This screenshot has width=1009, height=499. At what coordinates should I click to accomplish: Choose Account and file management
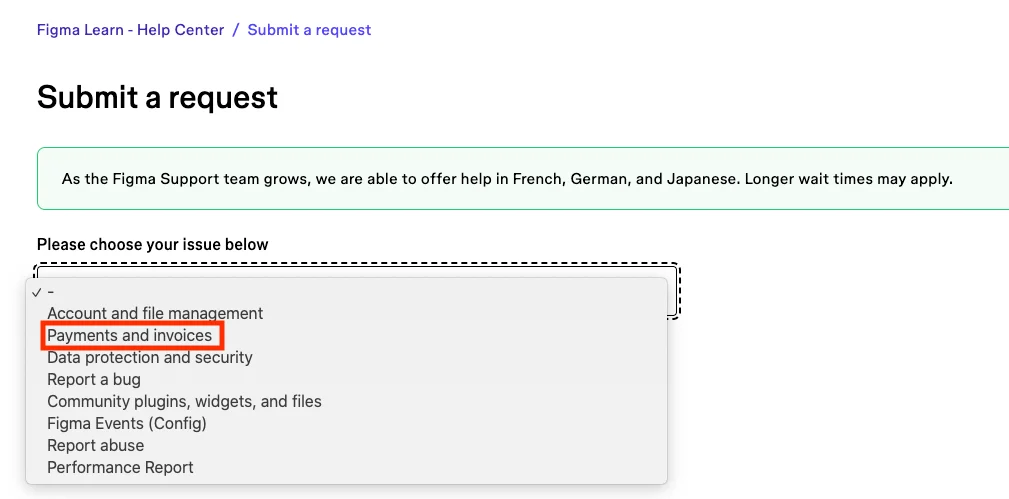pos(155,313)
